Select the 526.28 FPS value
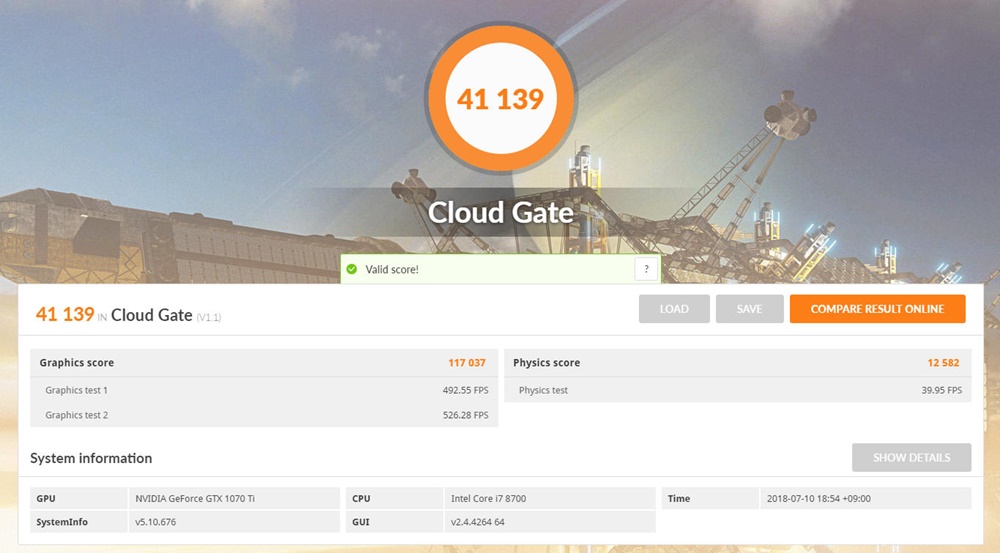 [466, 415]
